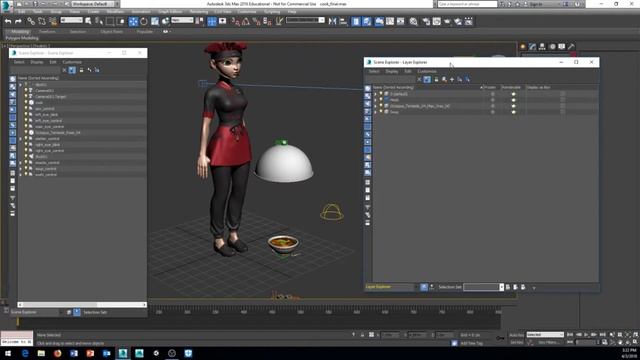Toggle visibility bulb of Camera001 in Scene Explorer

[26, 90]
